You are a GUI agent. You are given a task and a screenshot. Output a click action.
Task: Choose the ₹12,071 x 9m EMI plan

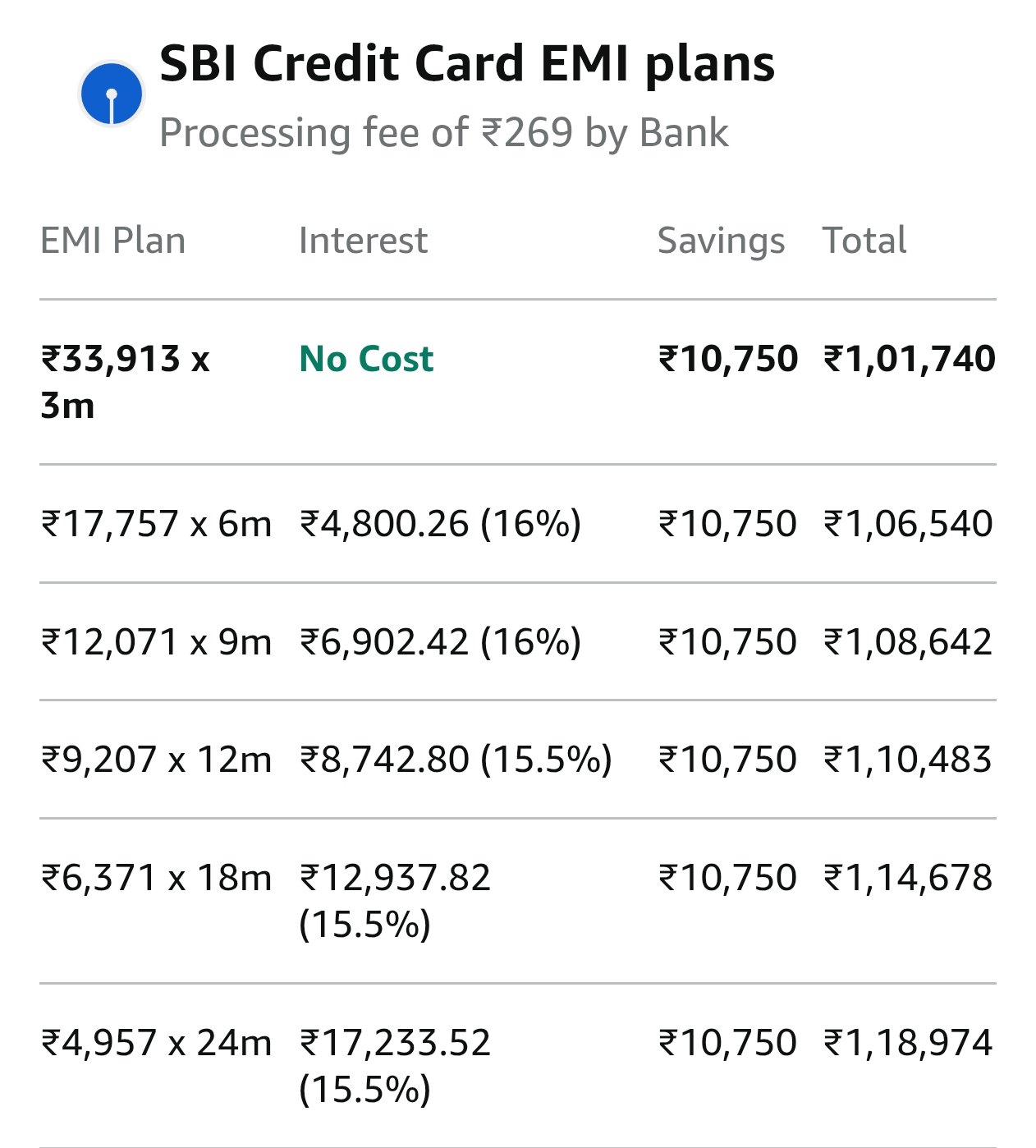click(156, 642)
